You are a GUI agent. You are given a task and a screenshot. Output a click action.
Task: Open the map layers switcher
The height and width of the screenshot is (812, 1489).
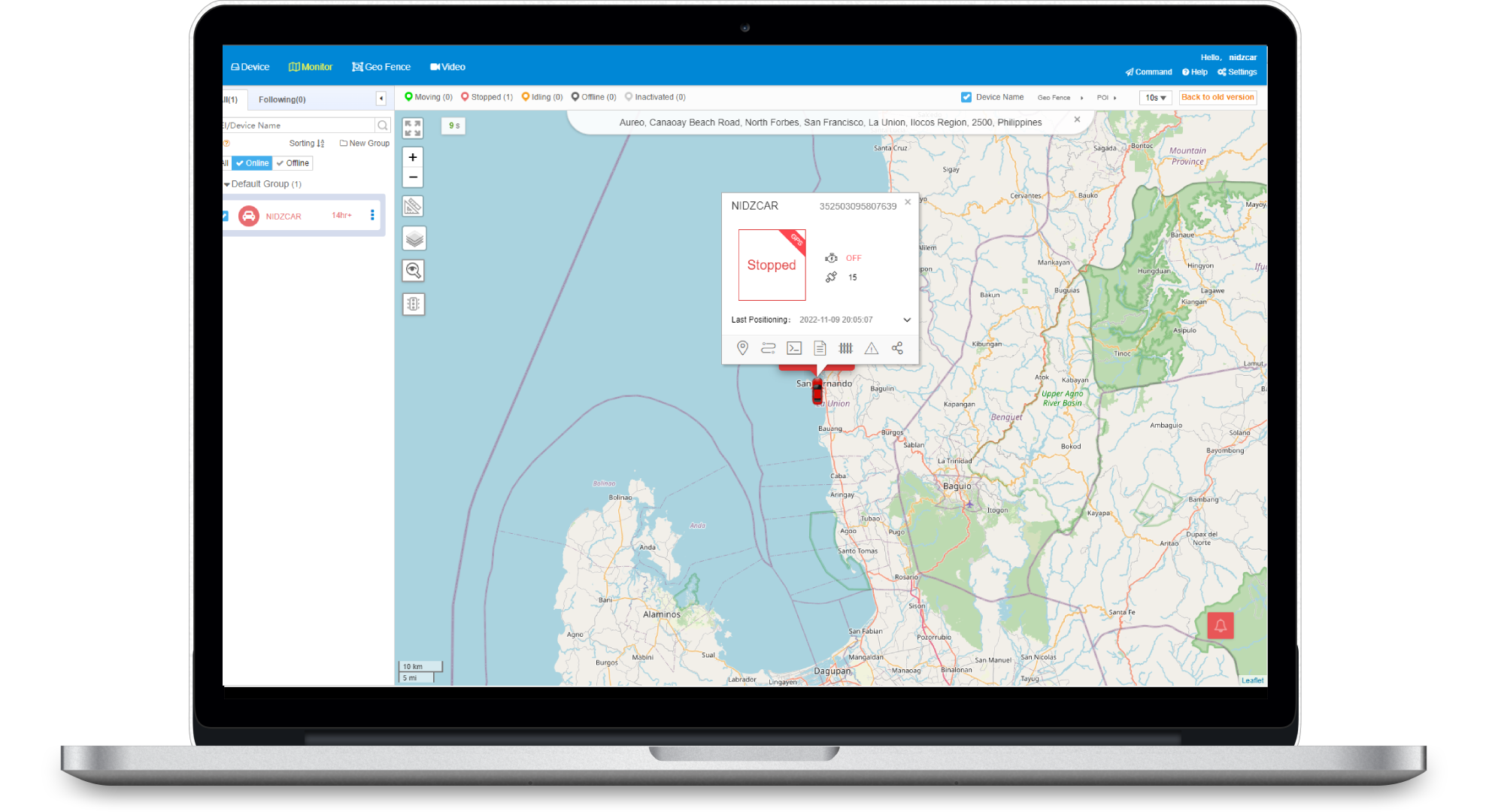414,239
